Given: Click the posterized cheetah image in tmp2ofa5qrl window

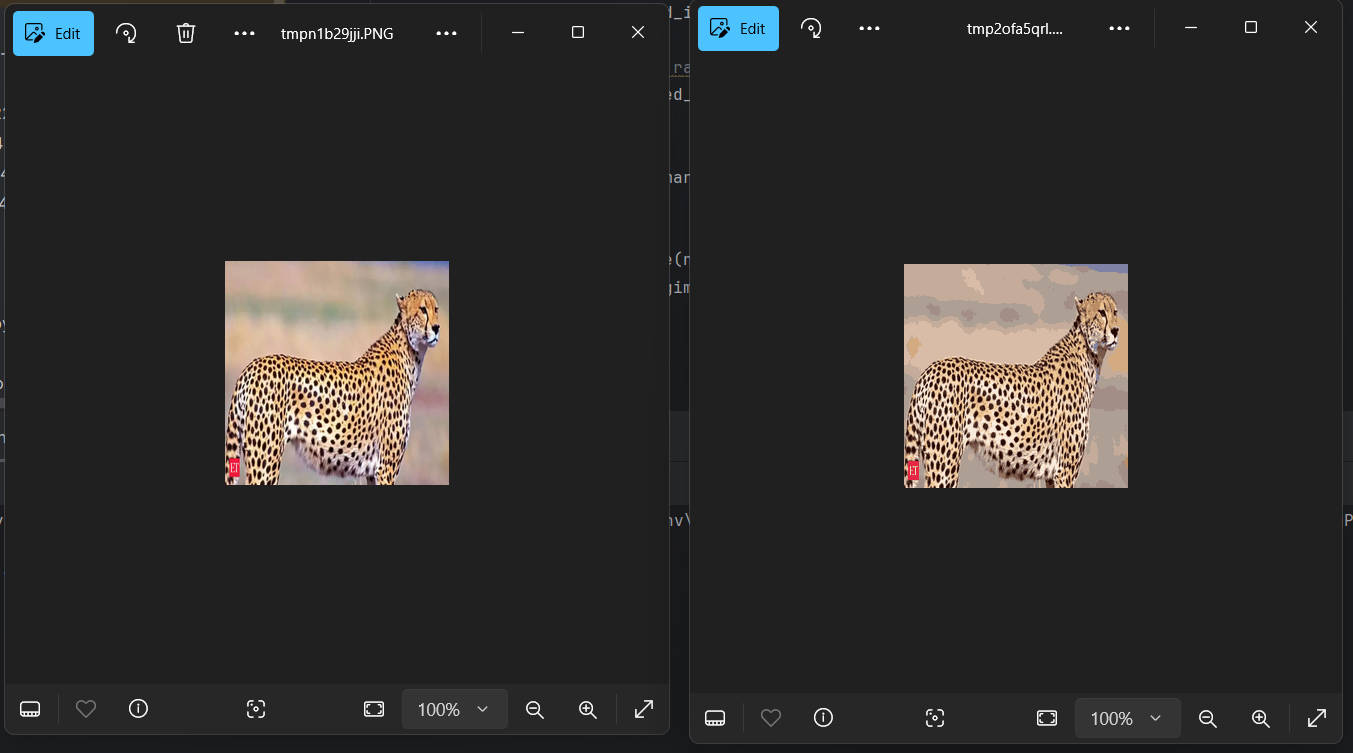Looking at the screenshot, I should [1015, 376].
